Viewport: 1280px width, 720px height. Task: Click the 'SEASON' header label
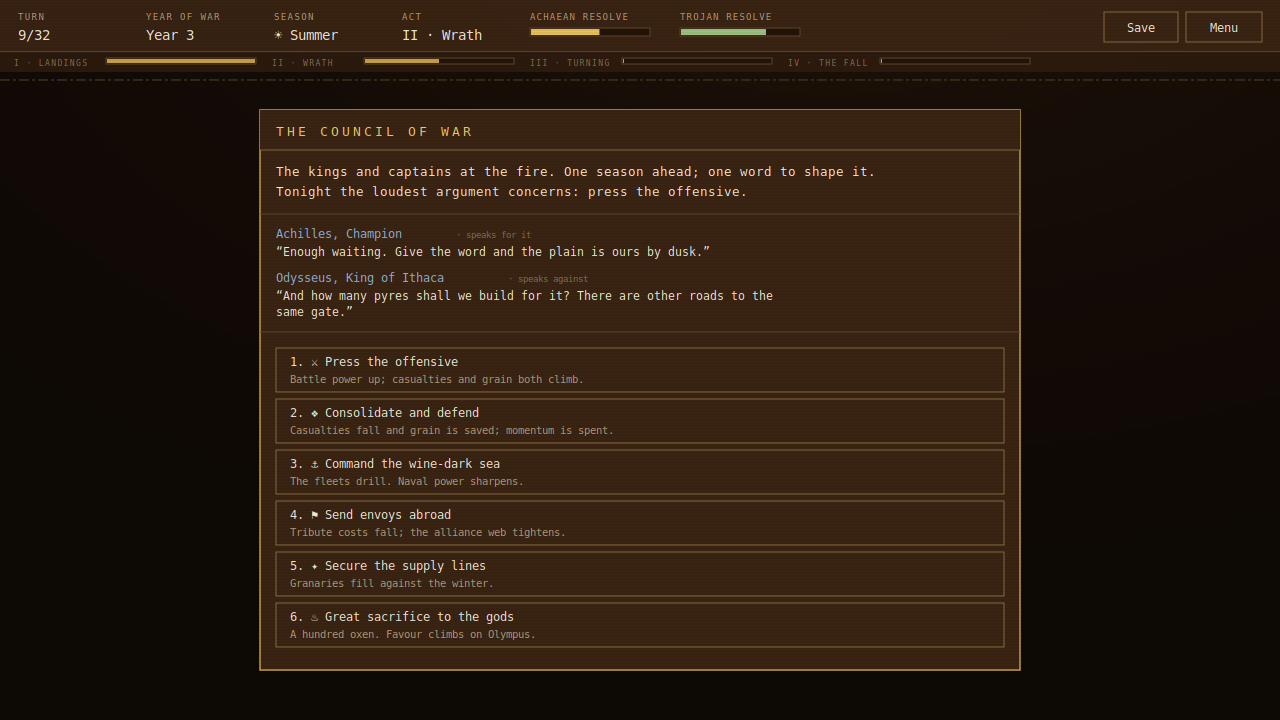[294, 17]
